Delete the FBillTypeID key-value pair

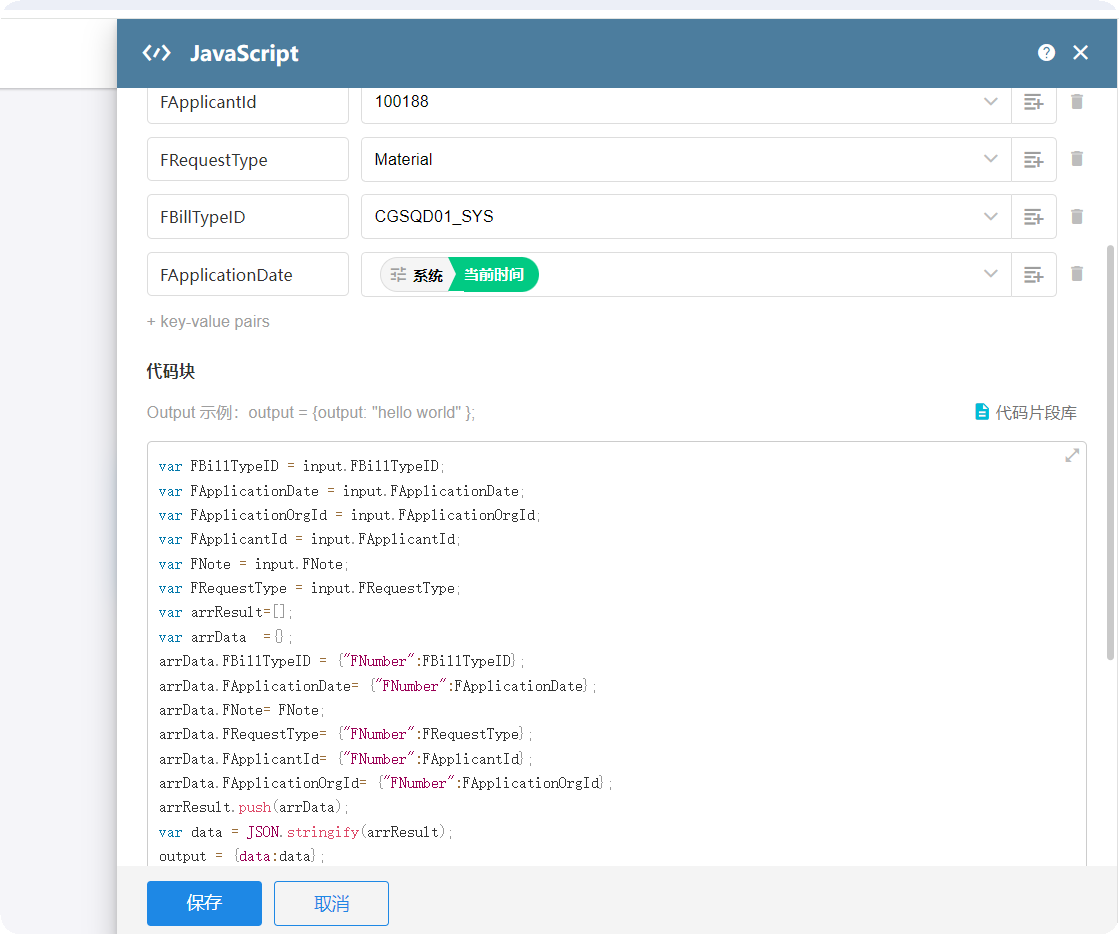[1077, 216]
